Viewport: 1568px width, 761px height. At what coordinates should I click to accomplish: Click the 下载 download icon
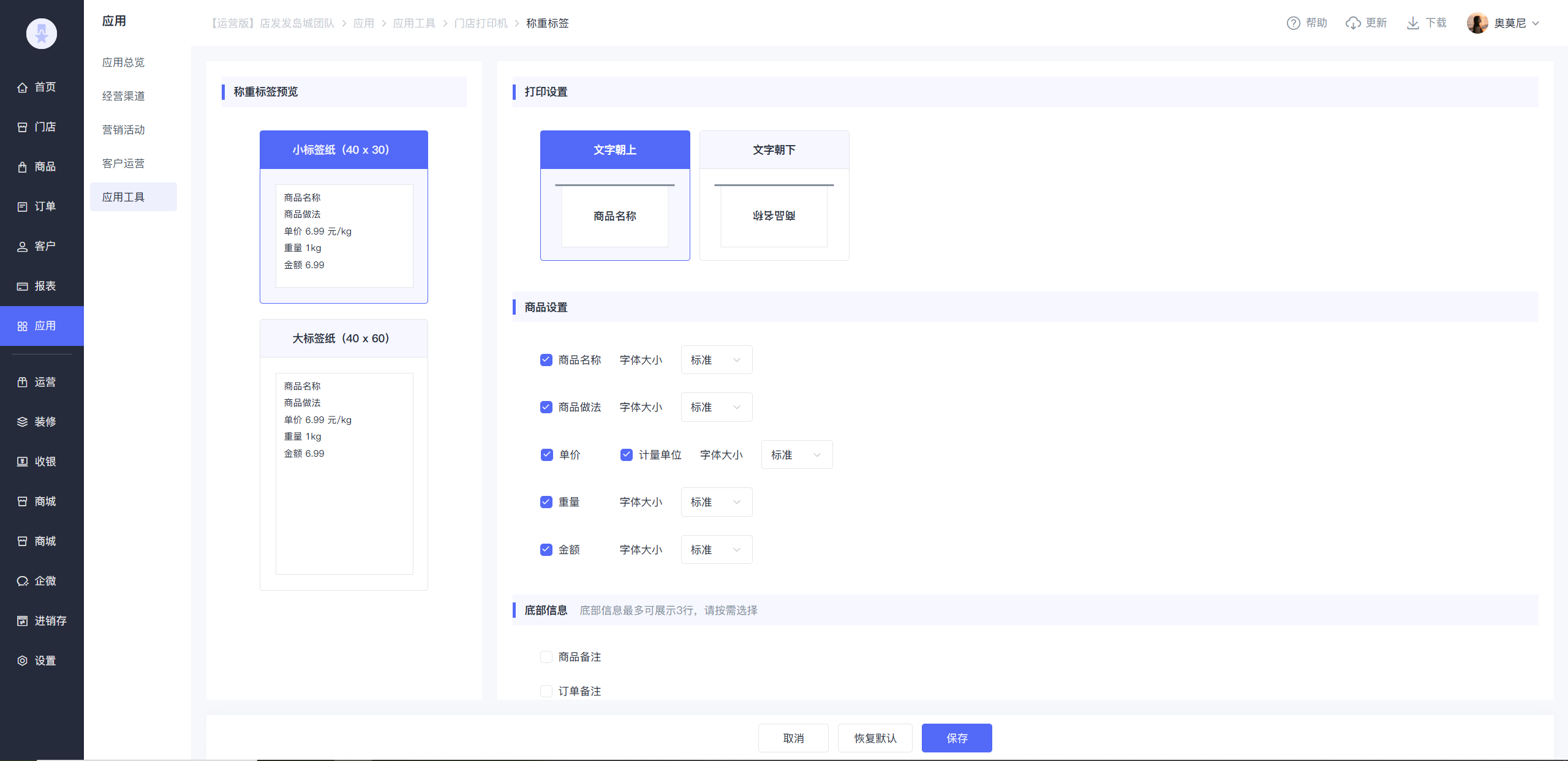click(1412, 23)
